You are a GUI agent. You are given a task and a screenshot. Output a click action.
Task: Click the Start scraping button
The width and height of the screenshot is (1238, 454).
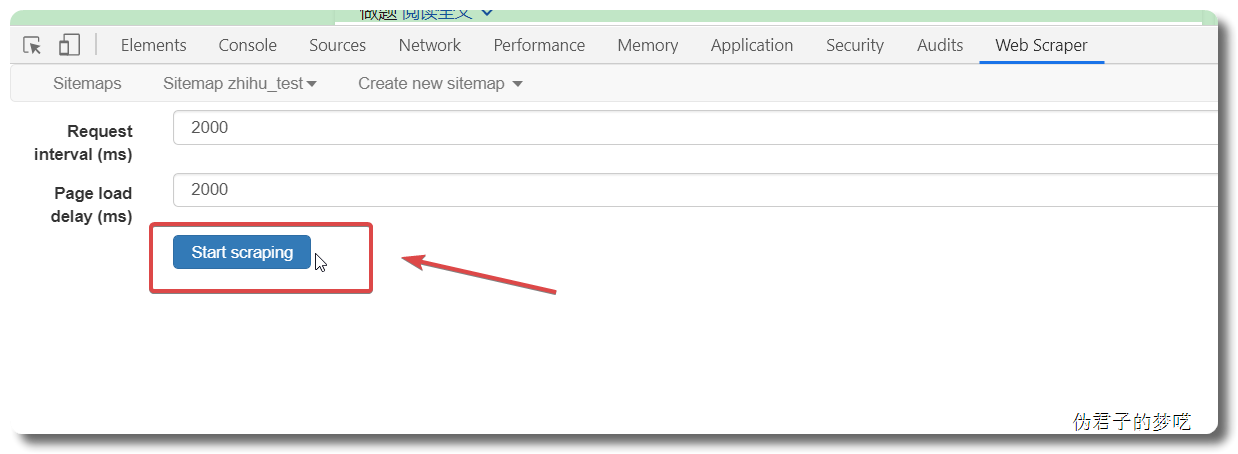[x=242, y=252]
